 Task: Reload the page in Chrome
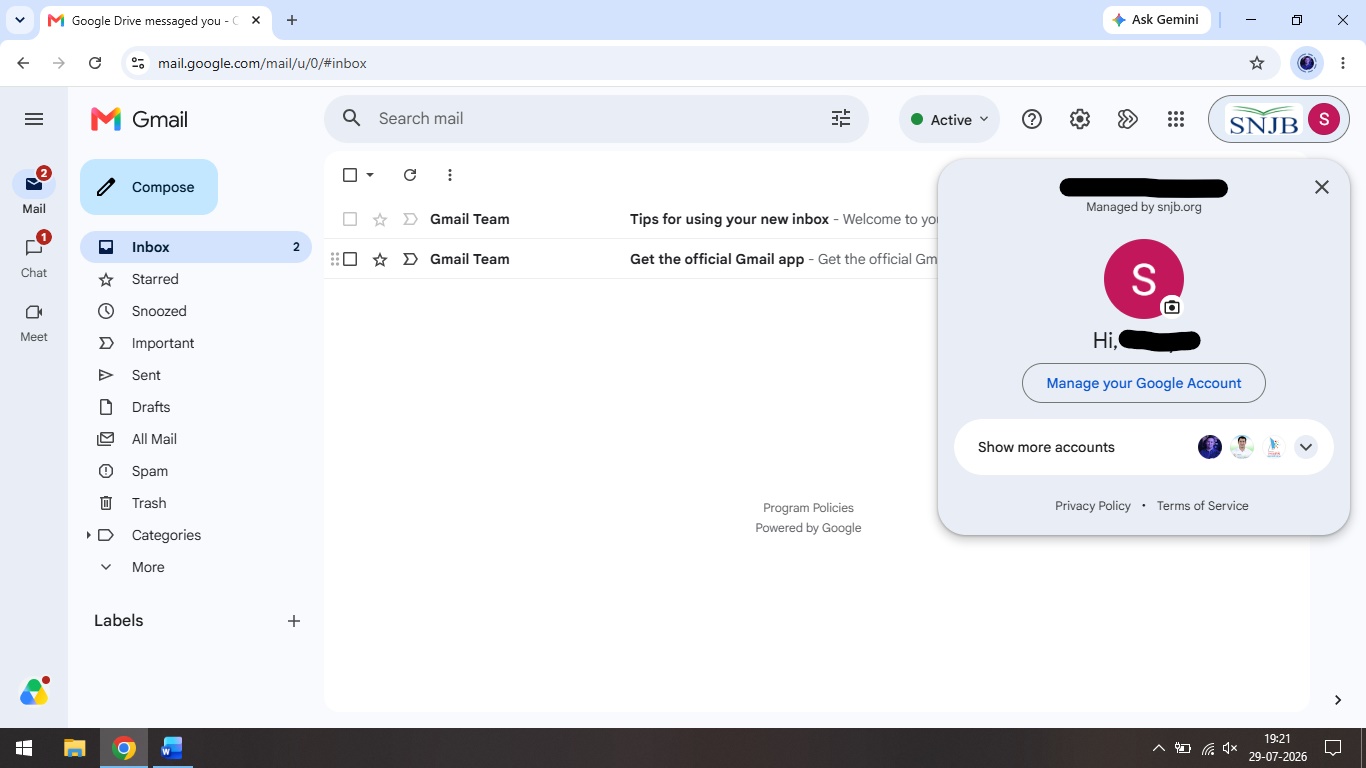[95, 63]
